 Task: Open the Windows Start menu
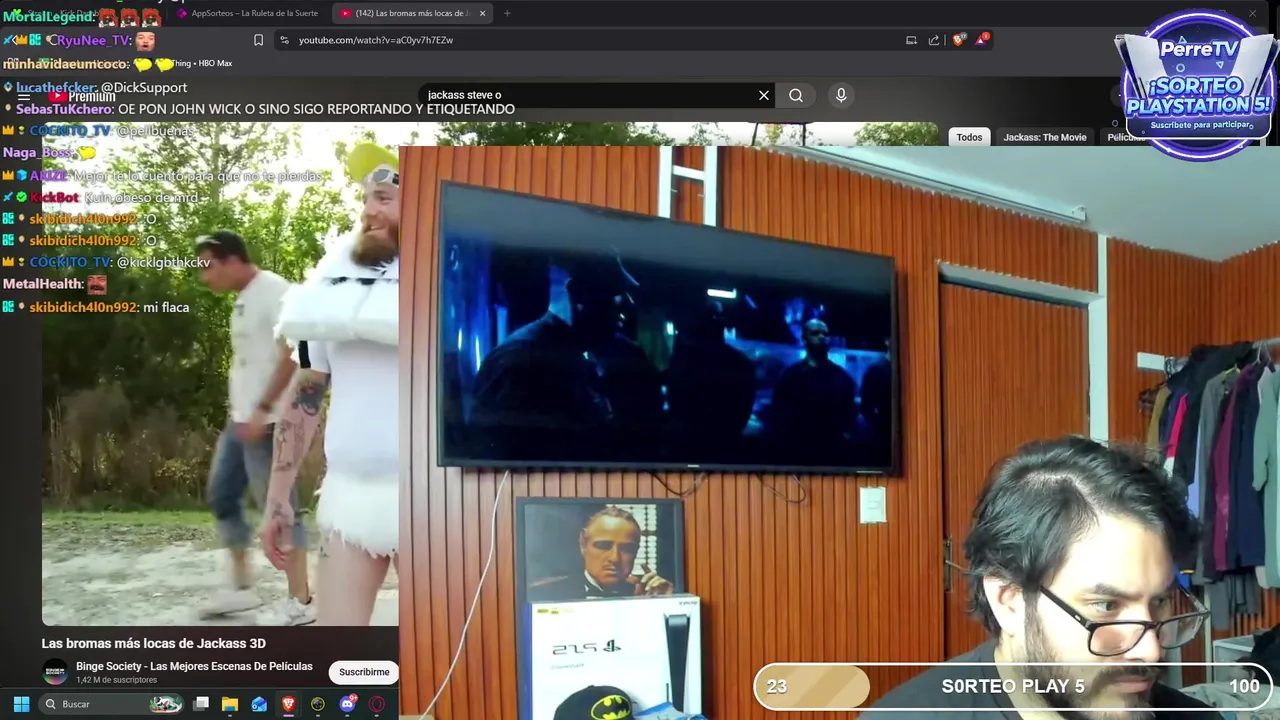coord(21,704)
